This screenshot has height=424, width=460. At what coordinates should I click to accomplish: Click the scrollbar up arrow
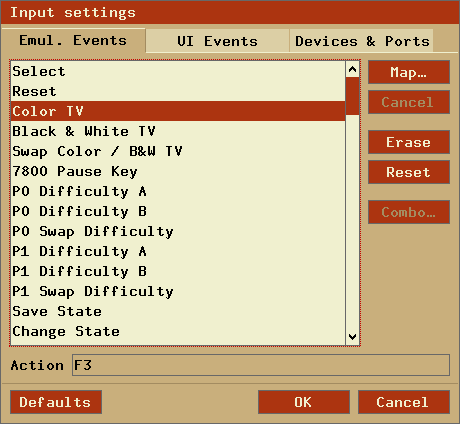pos(352,69)
